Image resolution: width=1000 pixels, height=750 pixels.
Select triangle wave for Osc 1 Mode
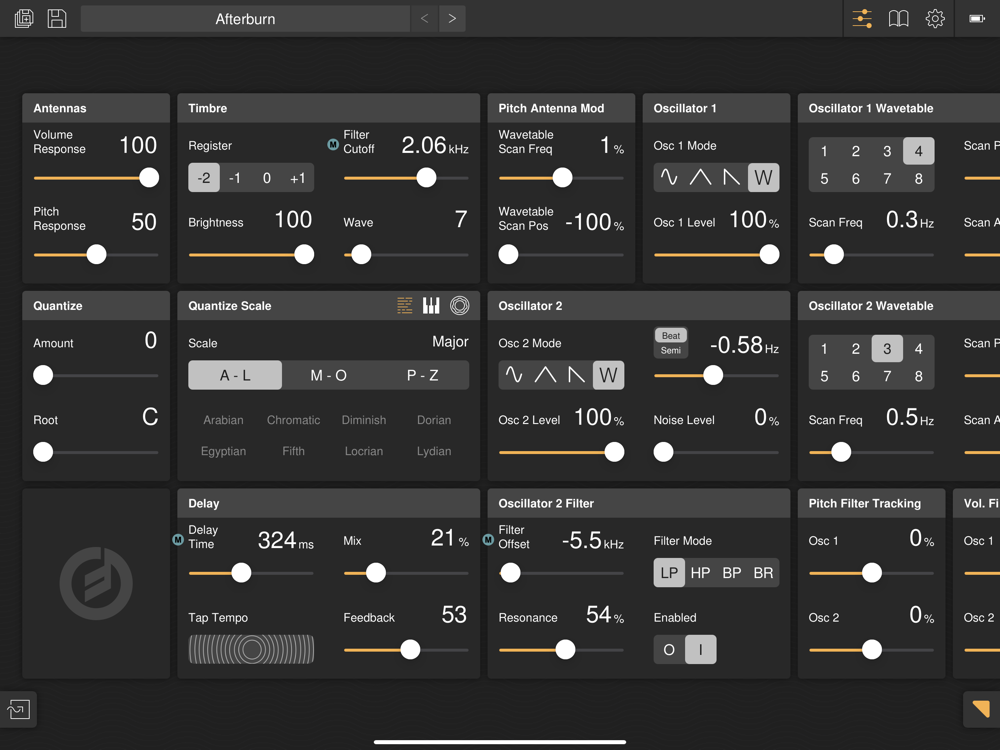click(700, 177)
